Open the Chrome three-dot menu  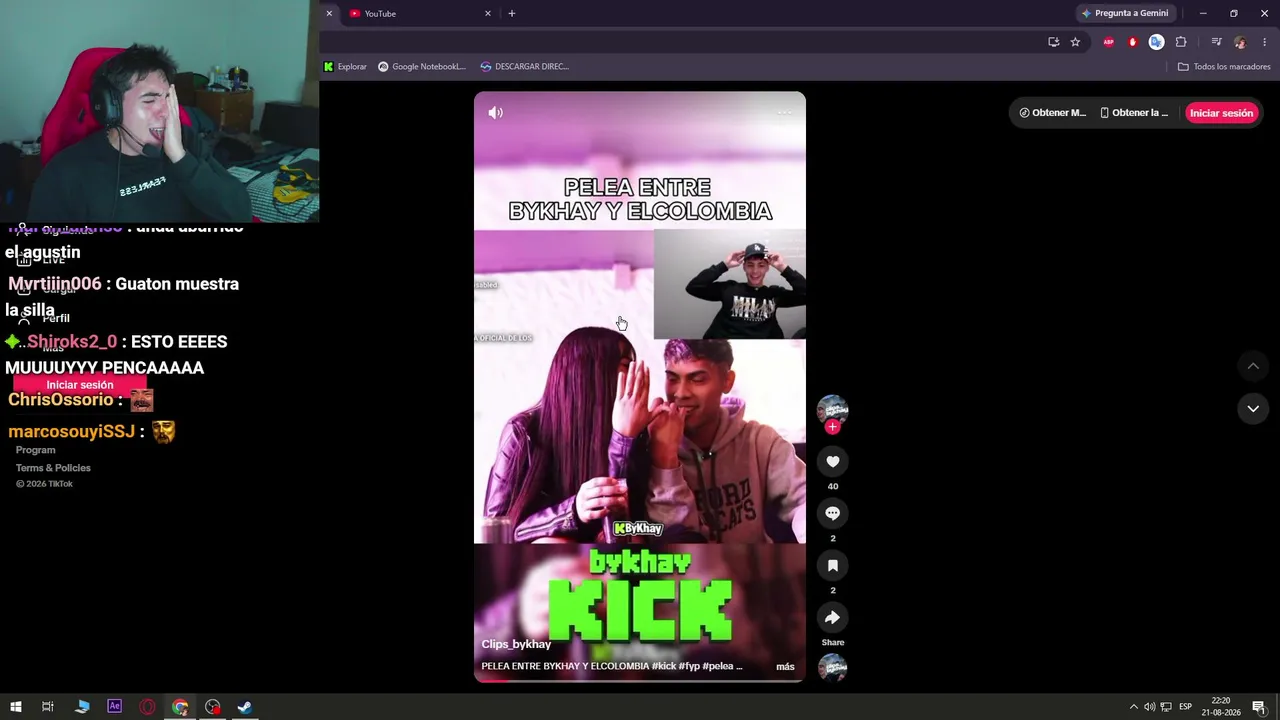coord(1264,42)
